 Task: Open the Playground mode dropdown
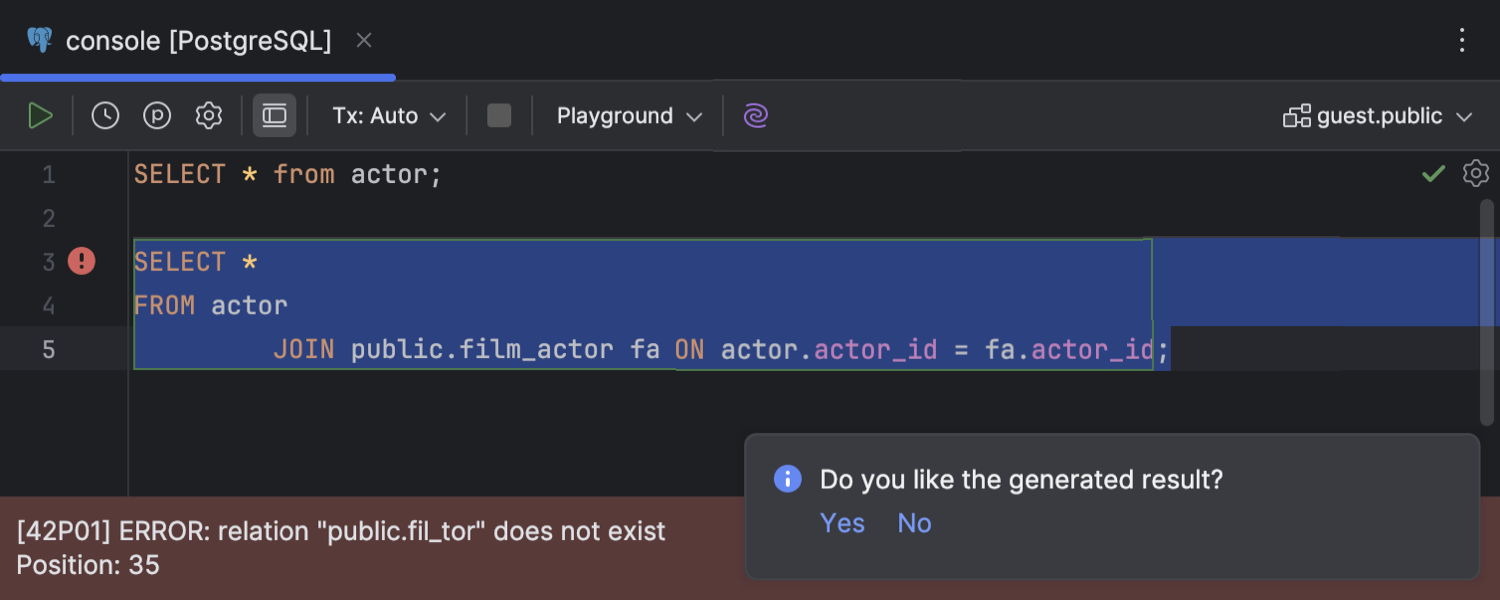click(629, 116)
